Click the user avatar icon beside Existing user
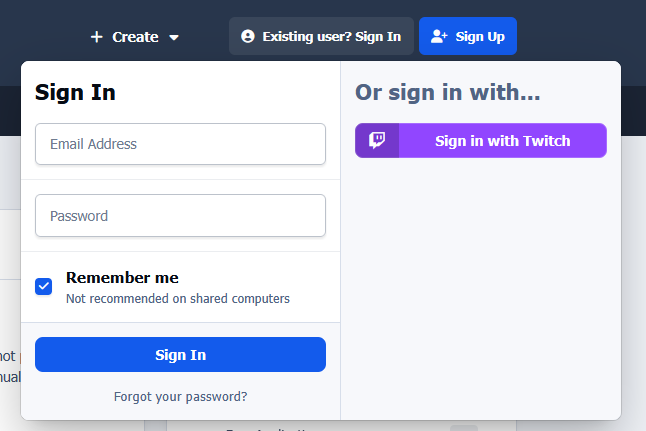Viewport: 646px width, 431px height. (x=248, y=36)
